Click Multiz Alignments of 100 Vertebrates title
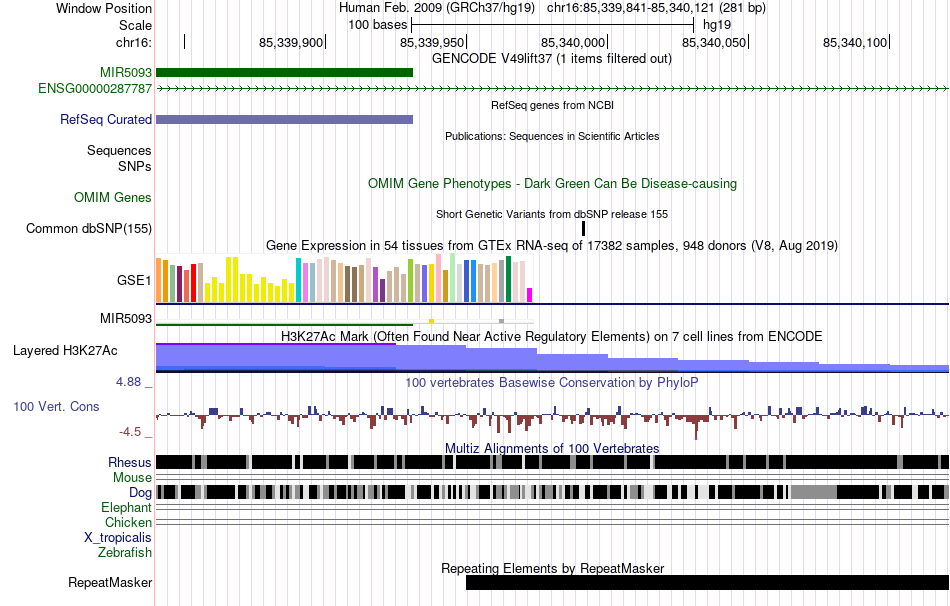Screen dimensions: 950x606 pos(552,448)
